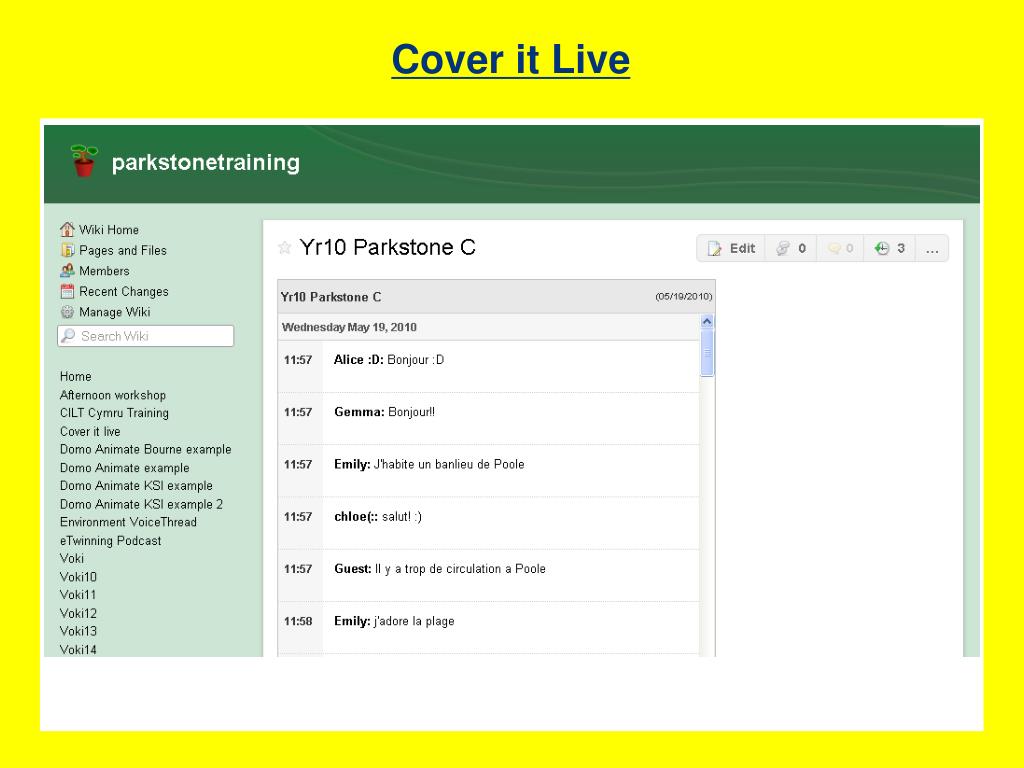Click the Search Wiki input field
This screenshot has width=1024, height=768.
[x=146, y=336]
